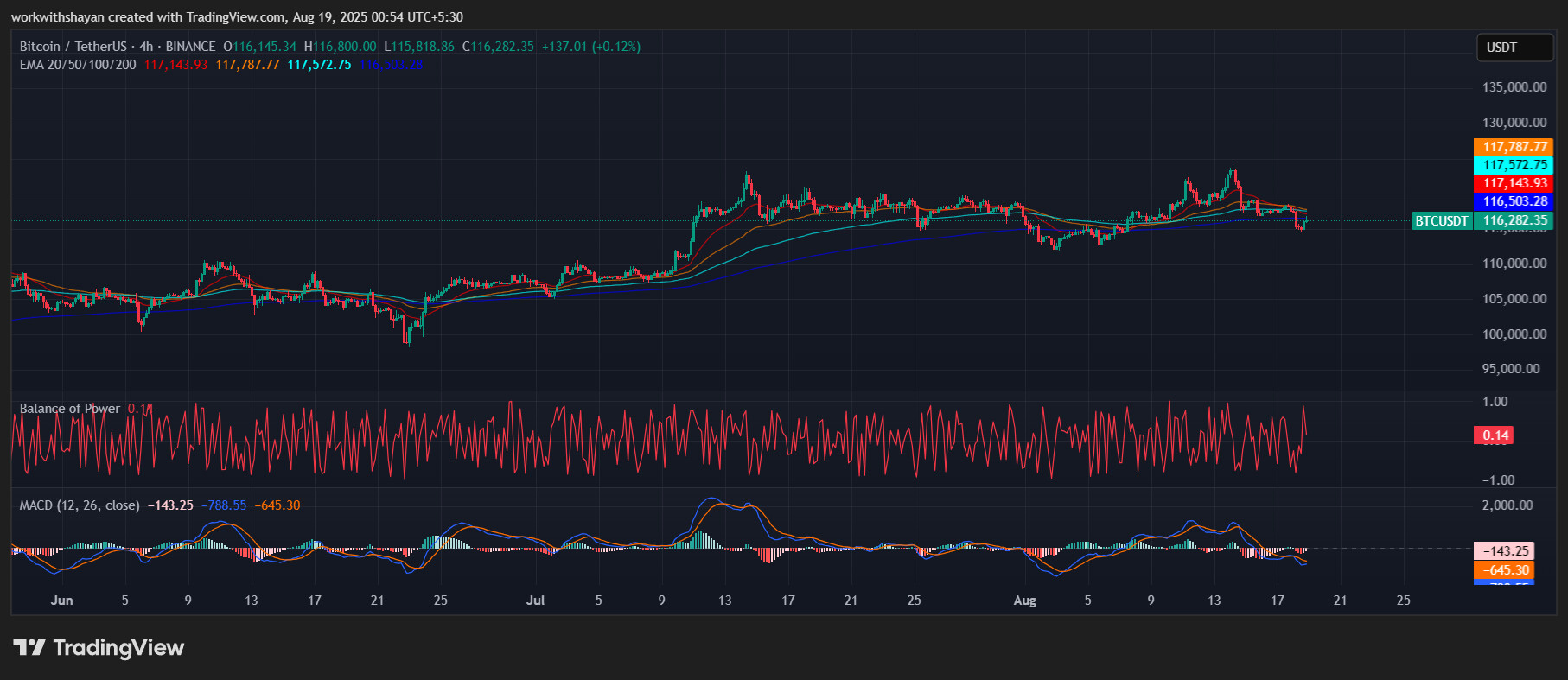Select the MACD (12, 26, close) legend
Viewport: 1568px width, 680px height.
[80, 505]
